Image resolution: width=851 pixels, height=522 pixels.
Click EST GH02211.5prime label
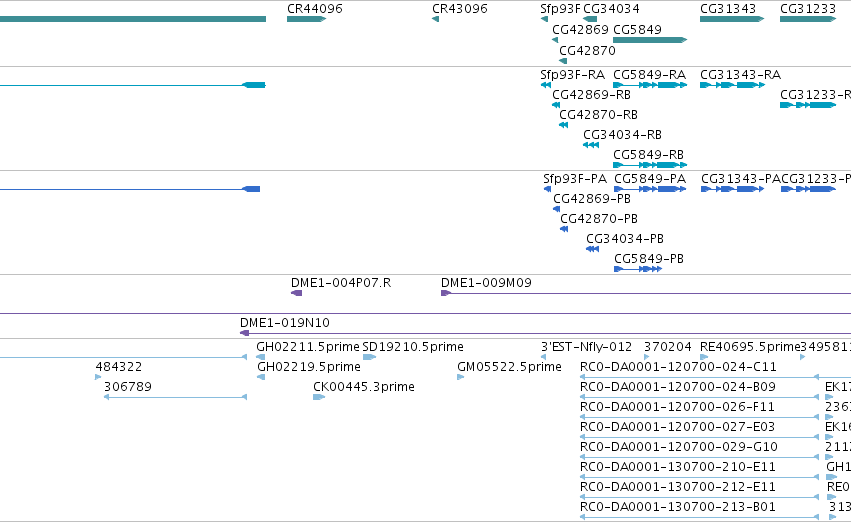click(308, 347)
